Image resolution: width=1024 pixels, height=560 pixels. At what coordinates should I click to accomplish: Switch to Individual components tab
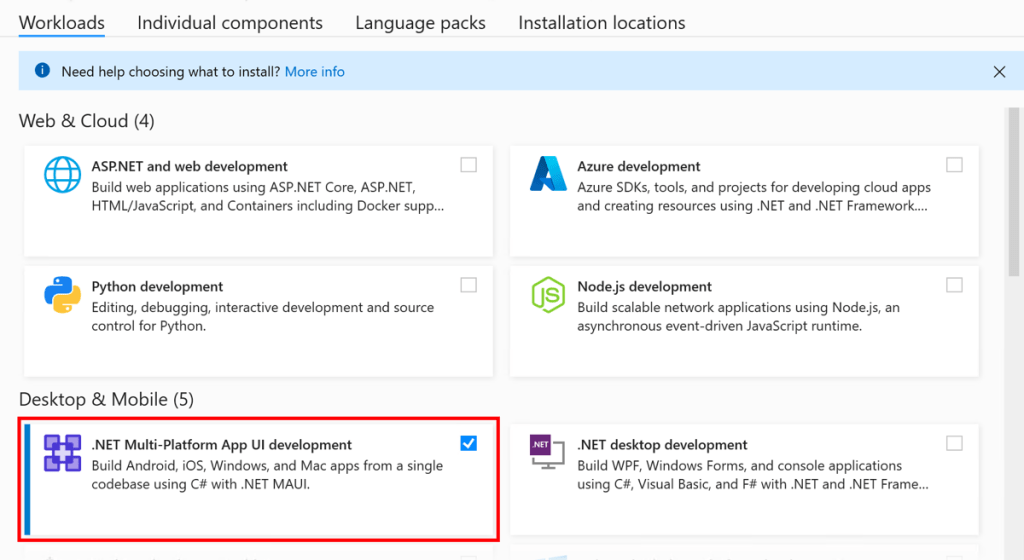coord(230,22)
